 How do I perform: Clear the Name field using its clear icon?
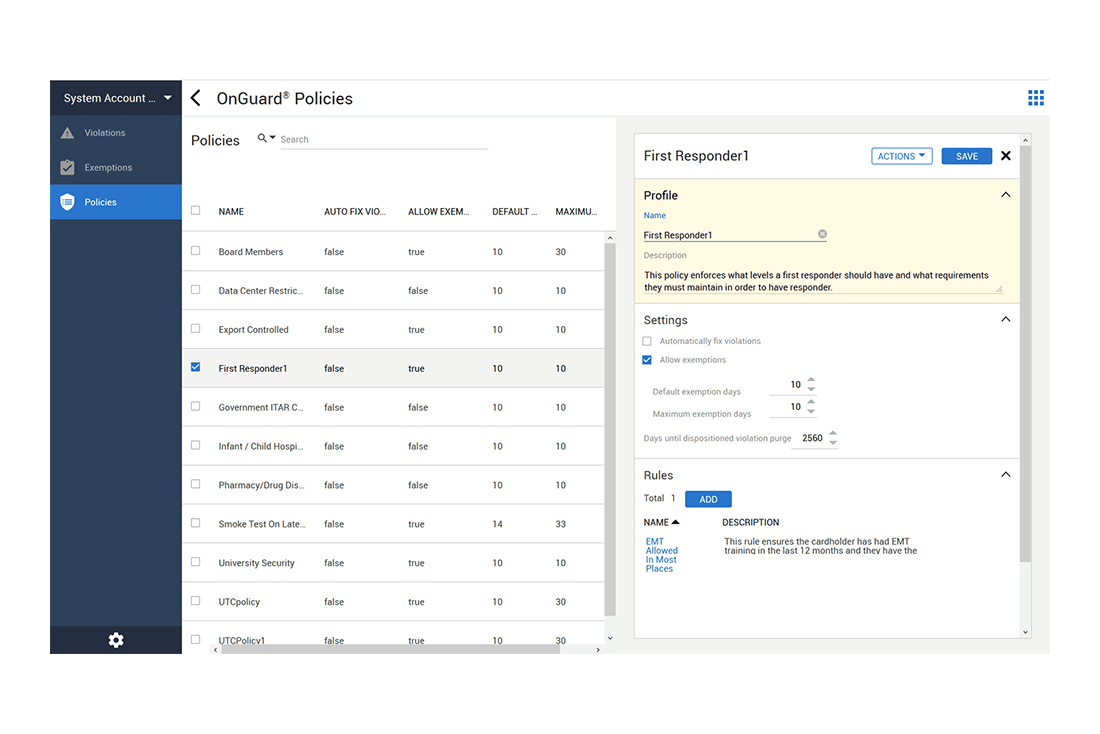pyautogui.click(x=822, y=233)
